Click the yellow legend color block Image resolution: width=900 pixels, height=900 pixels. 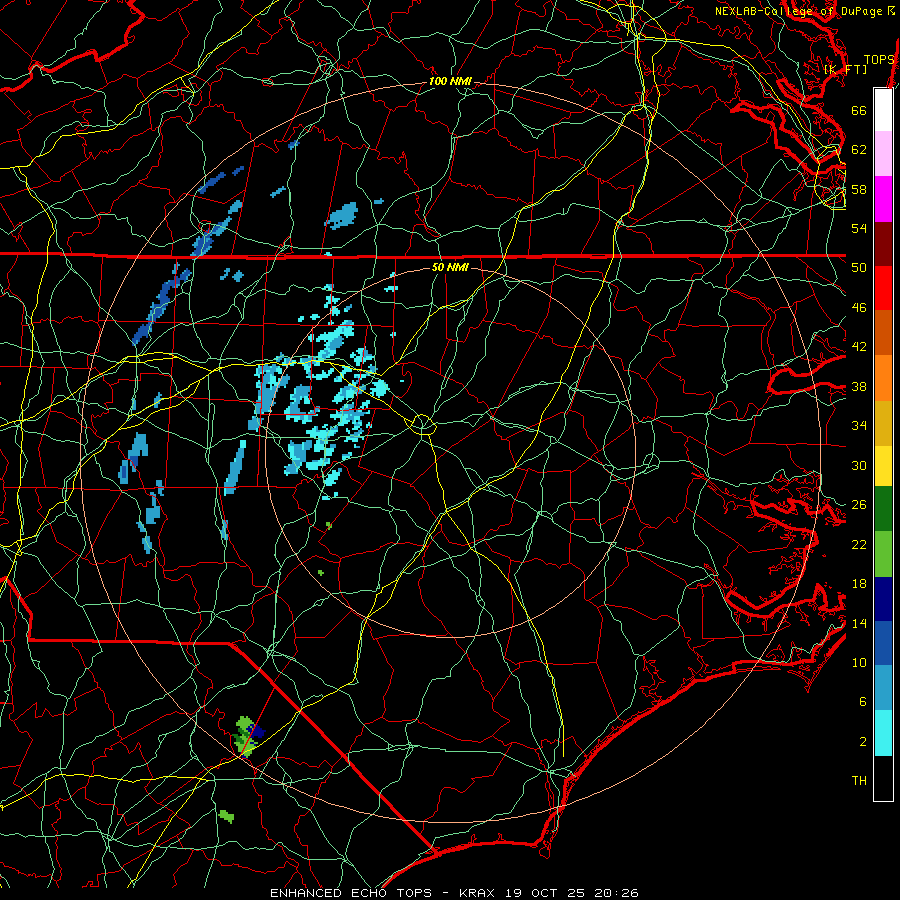883,466
